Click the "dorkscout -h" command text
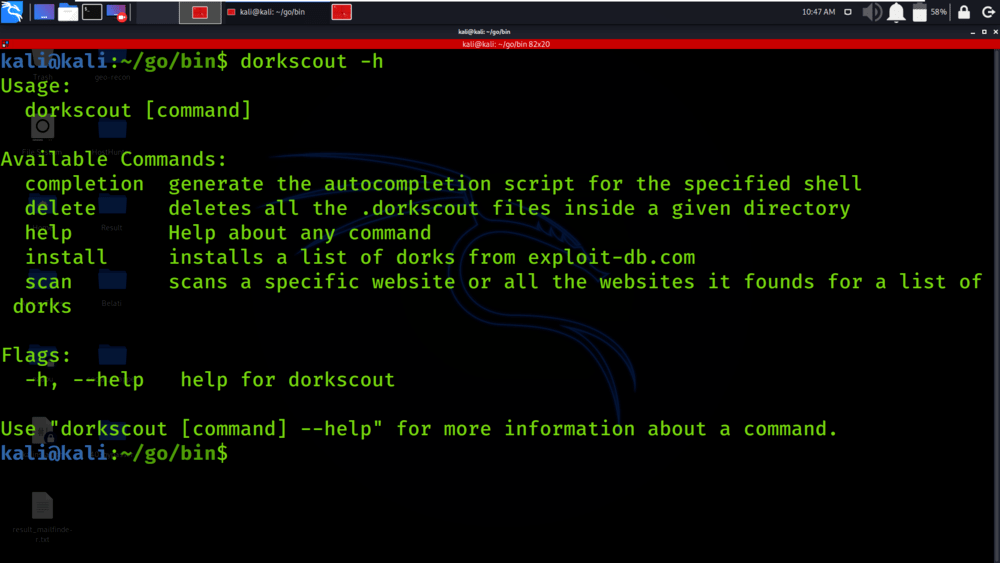Screen dimensions: 1000x563 coord(312,61)
